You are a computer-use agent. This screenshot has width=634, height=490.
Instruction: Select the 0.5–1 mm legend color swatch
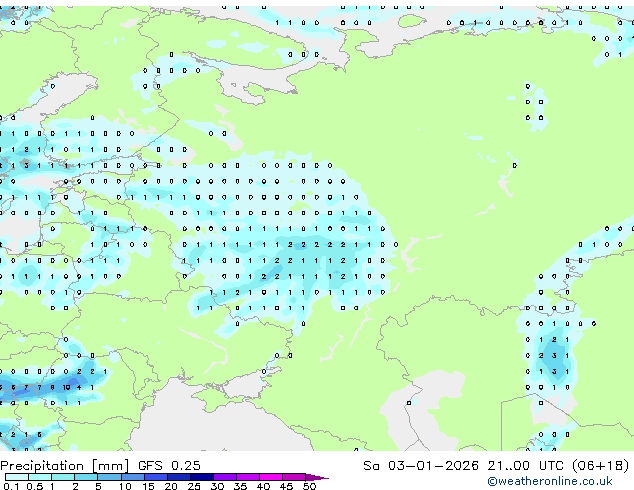click(40, 477)
